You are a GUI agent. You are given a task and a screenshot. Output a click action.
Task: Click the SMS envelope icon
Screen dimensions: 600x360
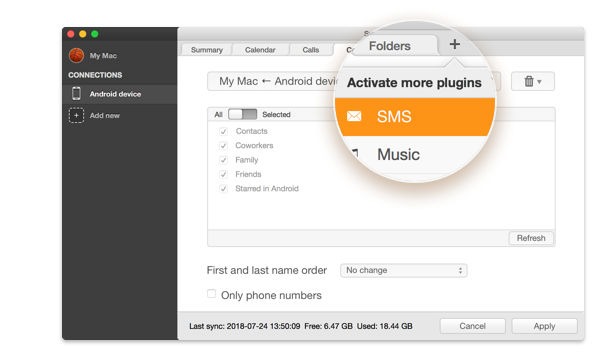point(354,116)
